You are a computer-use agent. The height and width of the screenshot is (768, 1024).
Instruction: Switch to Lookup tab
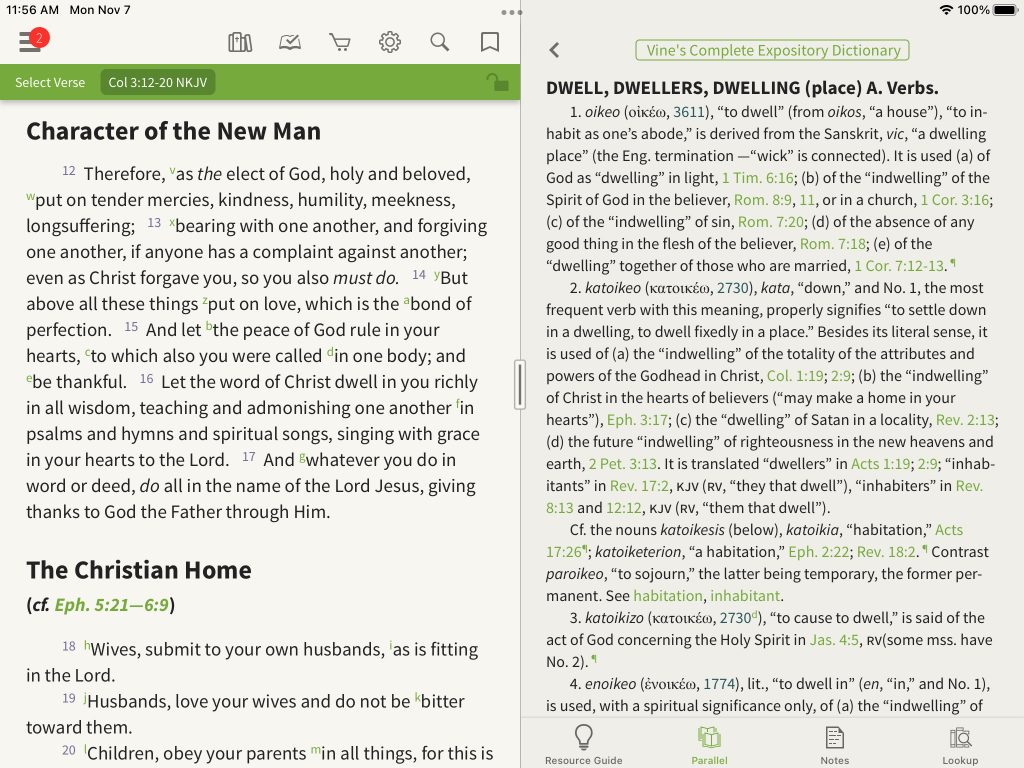pyautogui.click(x=960, y=744)
